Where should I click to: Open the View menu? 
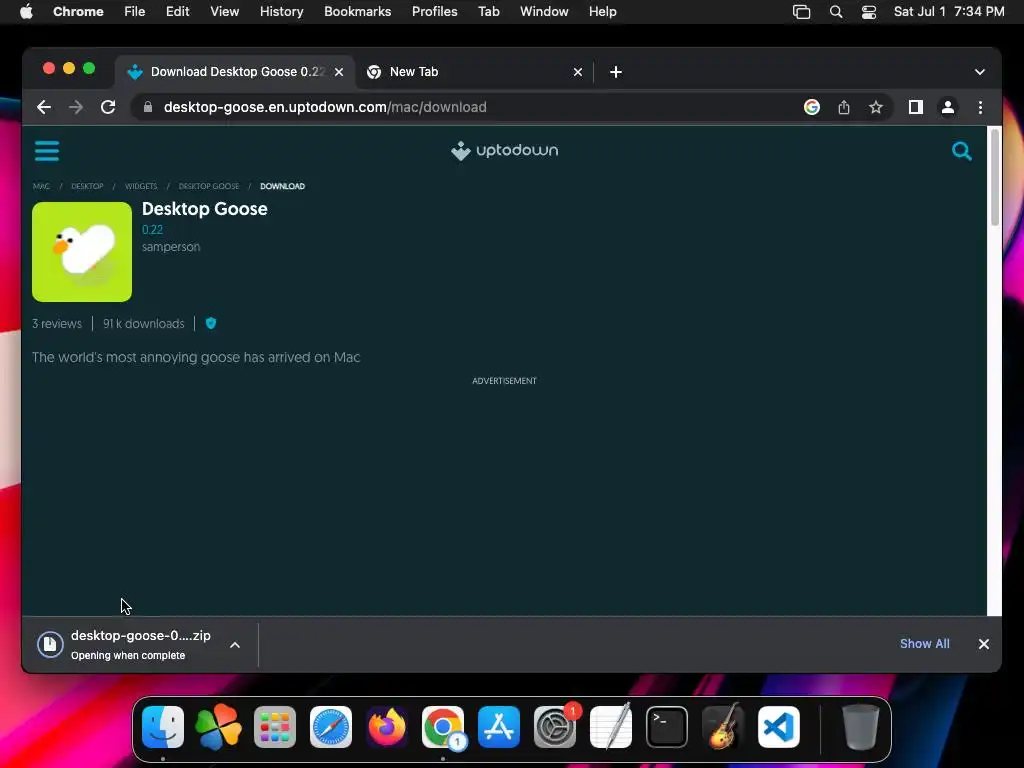click(224, 12)
